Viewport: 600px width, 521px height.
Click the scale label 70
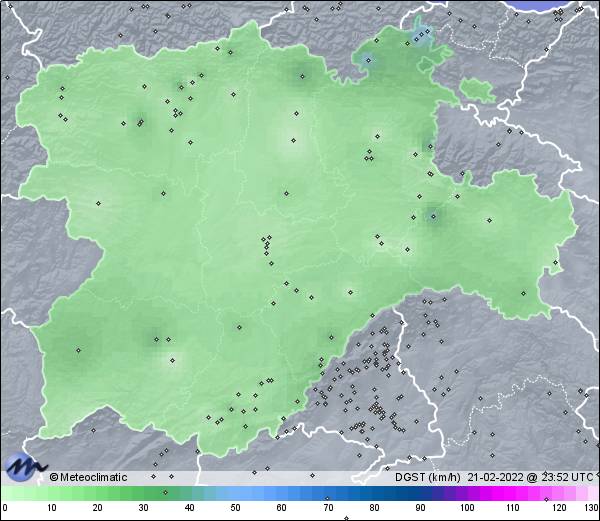(328, 508)
